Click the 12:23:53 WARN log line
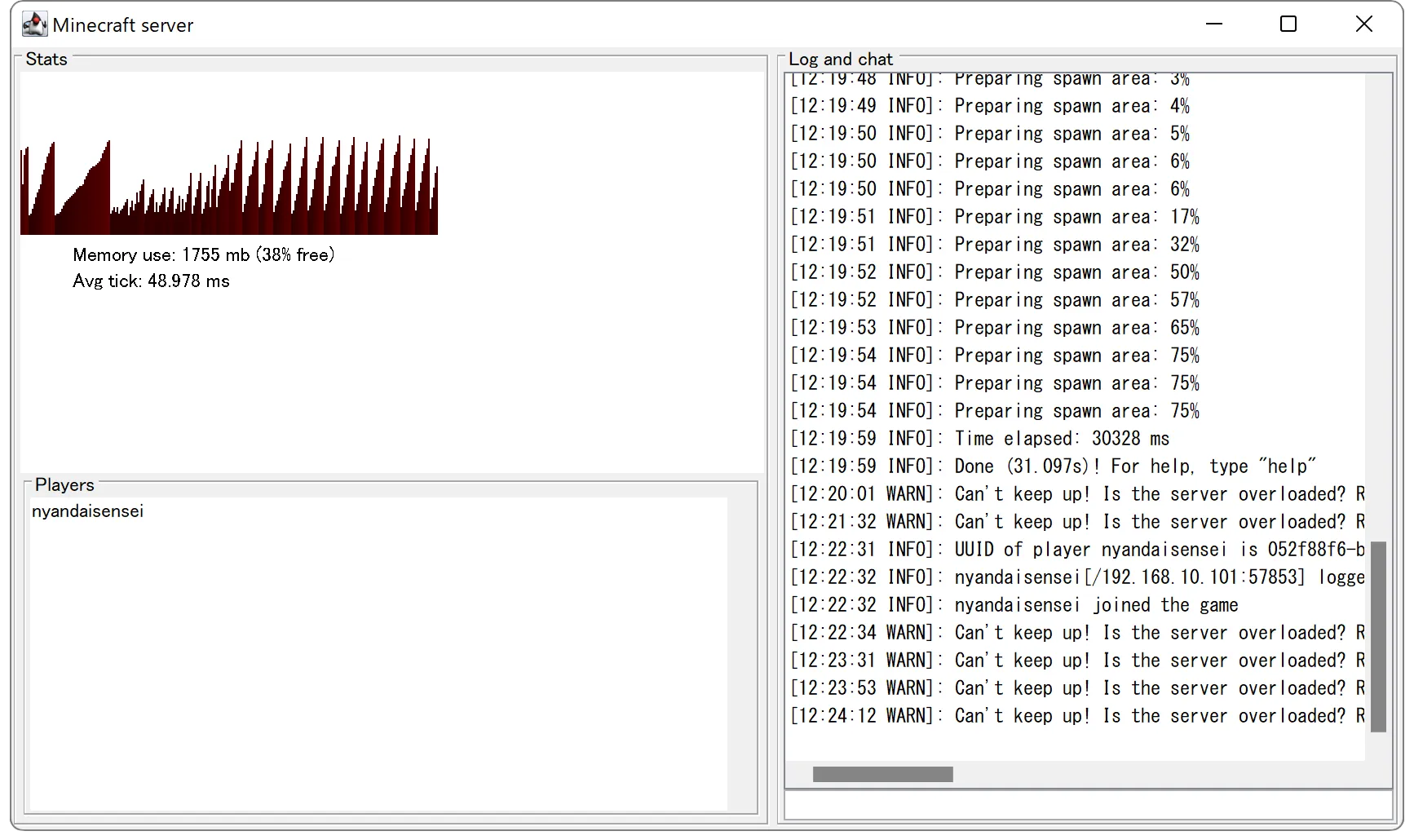The height and width of the screenshot is (840, 1414). tap(1077, 688)
